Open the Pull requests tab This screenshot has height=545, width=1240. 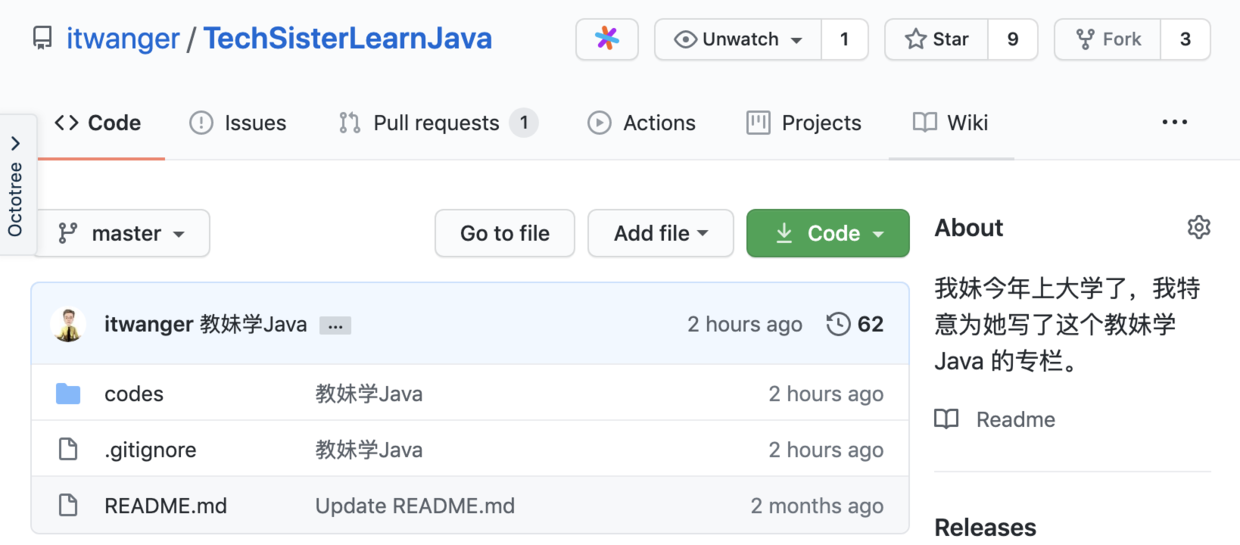[x=438, y=123]
